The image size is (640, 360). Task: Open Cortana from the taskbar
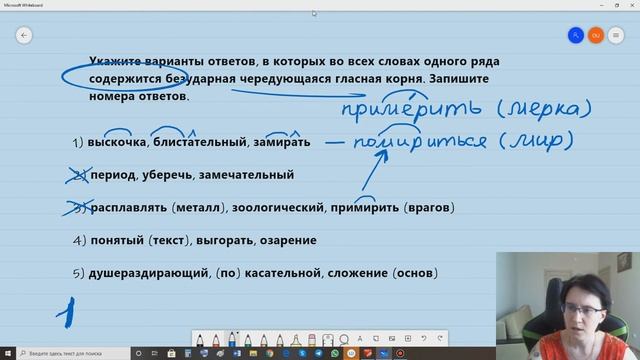coord(139,353)
